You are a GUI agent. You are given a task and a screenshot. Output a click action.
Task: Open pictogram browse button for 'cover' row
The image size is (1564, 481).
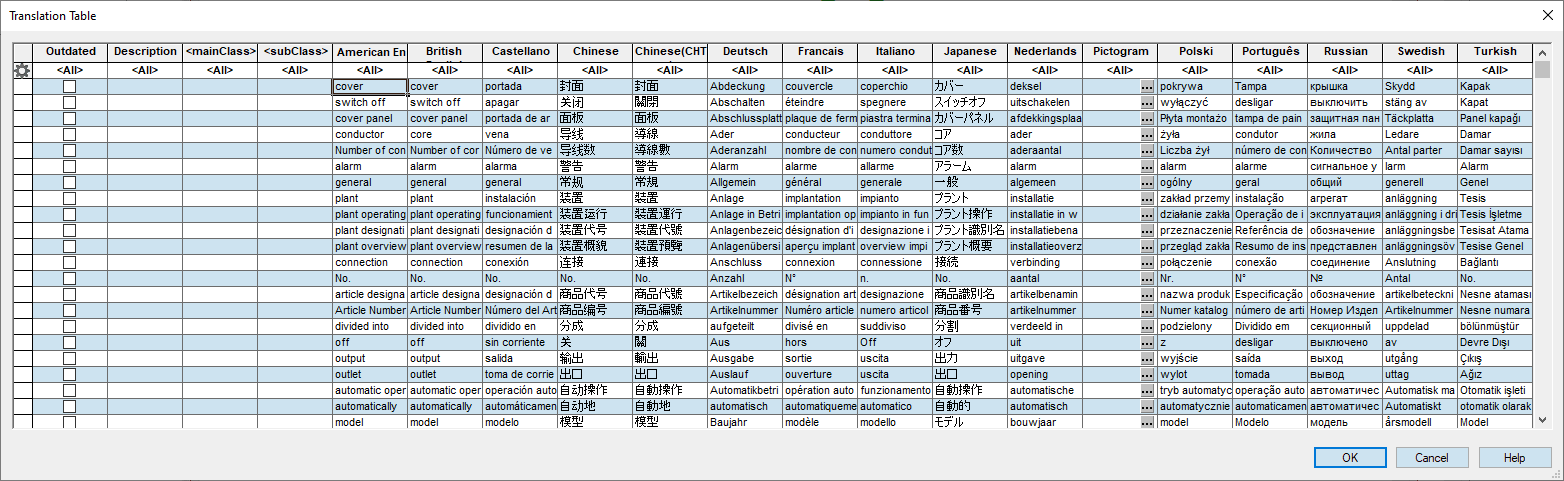(x=1147, y=86)
